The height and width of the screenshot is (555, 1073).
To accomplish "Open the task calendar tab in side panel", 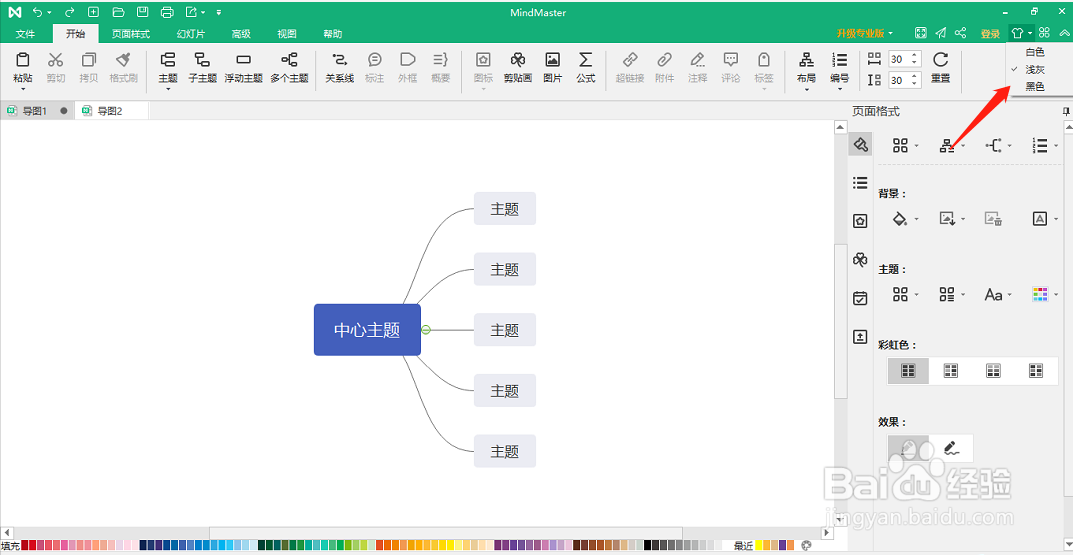I will [860, 298].
